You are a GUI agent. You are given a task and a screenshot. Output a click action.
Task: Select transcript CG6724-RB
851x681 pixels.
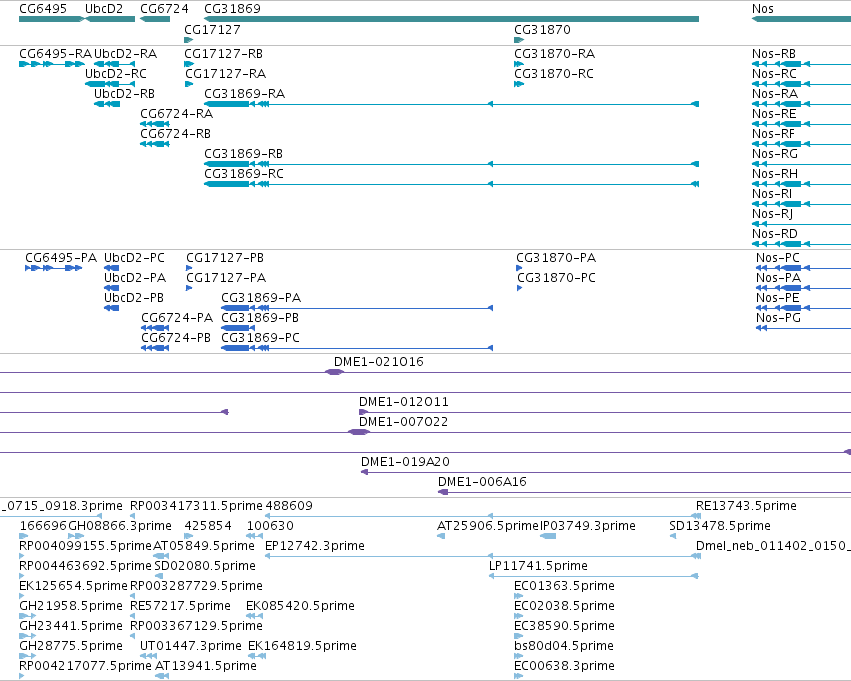175,134
